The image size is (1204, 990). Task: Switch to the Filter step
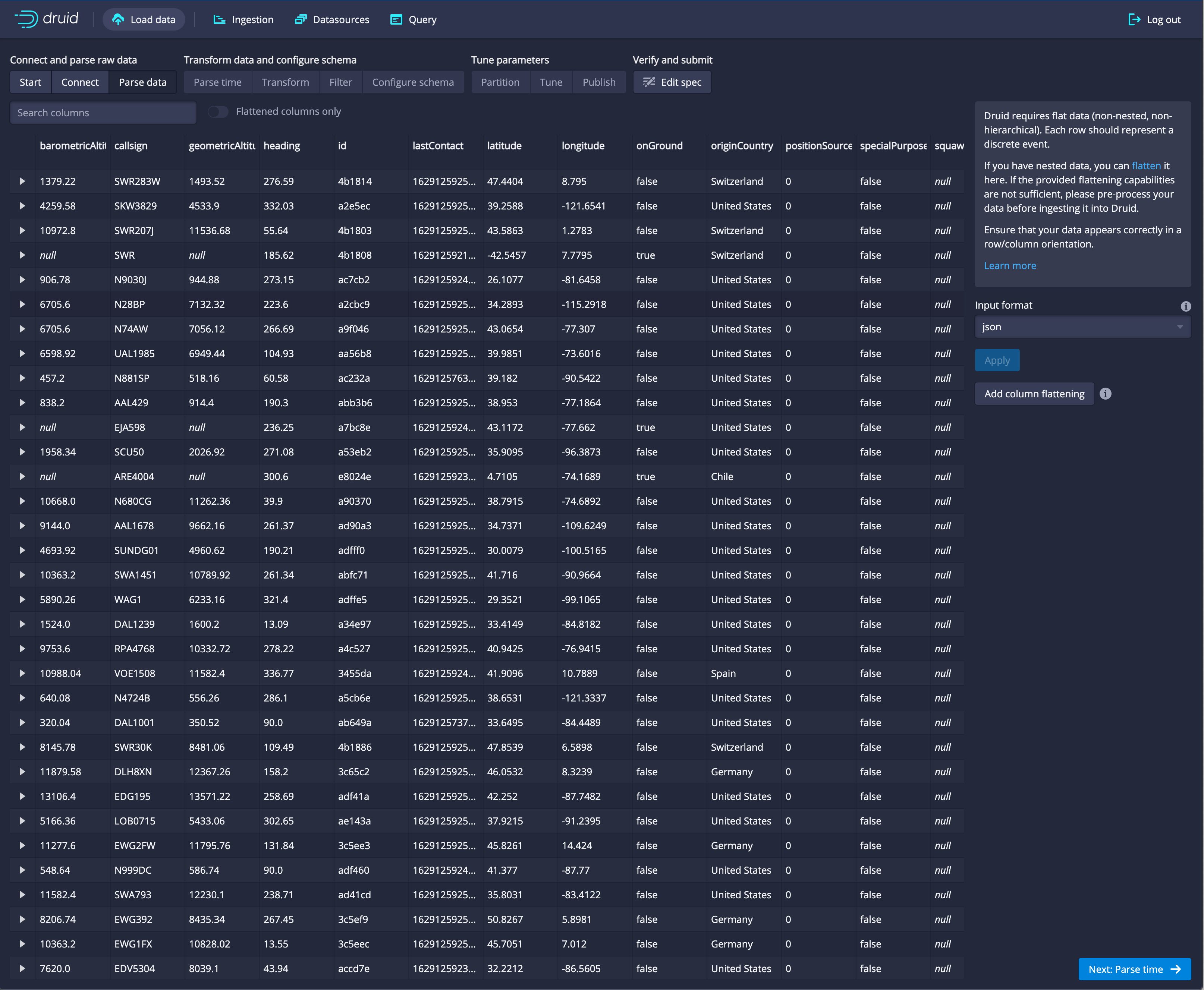click(340, 82)
